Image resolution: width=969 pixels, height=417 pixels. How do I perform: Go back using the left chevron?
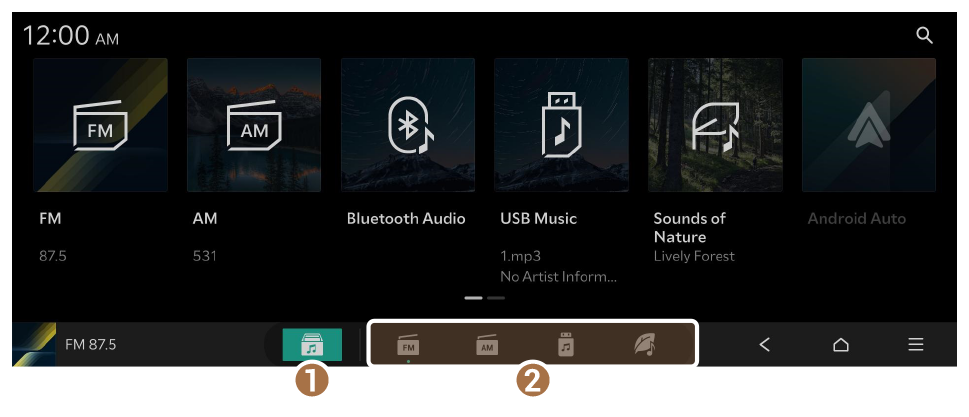(764, 345)
